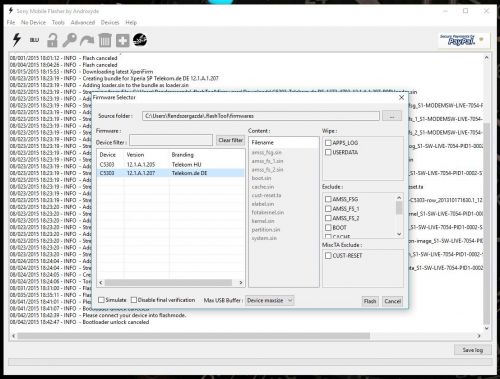Screen dimensions: 500x379
Task: Open the Max USB Buffer dropdown
Action: tap(269, 300)
